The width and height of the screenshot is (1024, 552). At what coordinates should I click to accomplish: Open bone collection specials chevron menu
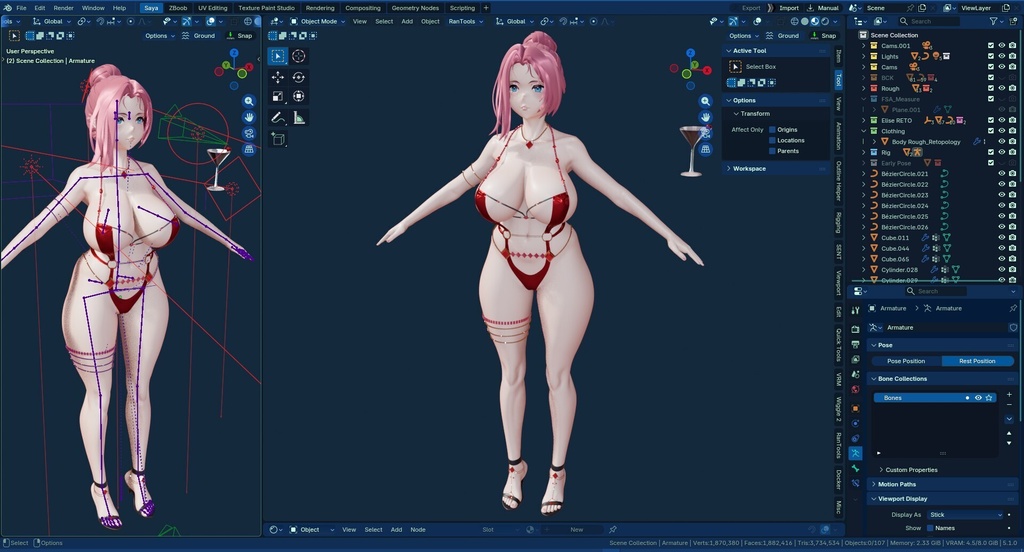click(1009, 419)
